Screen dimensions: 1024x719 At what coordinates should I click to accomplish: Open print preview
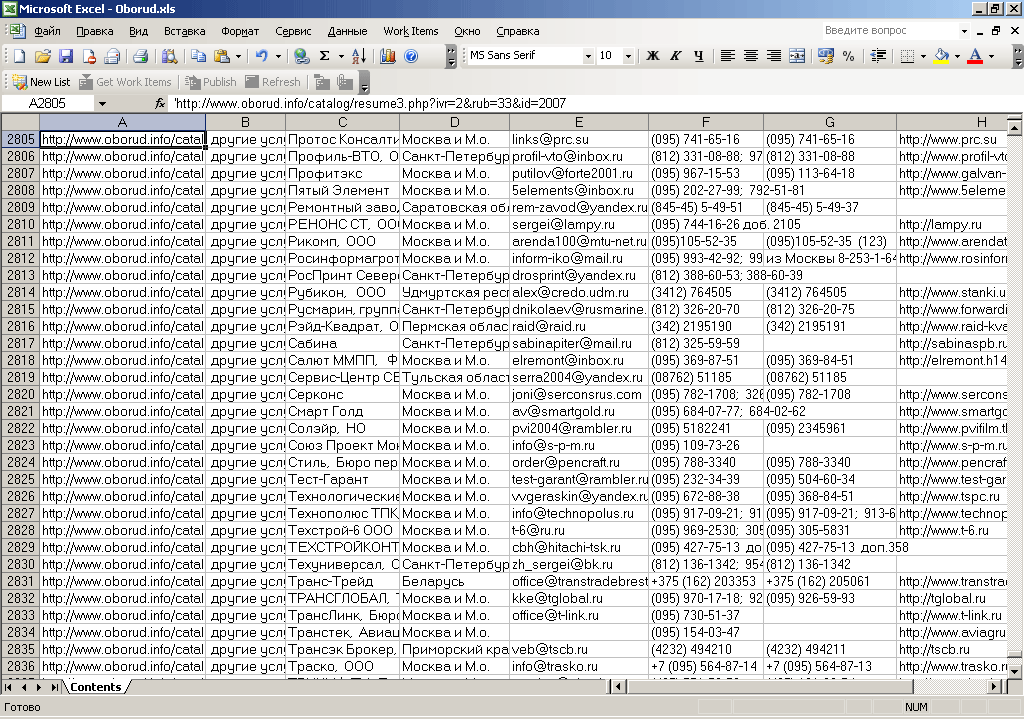(x=169, y=56)
